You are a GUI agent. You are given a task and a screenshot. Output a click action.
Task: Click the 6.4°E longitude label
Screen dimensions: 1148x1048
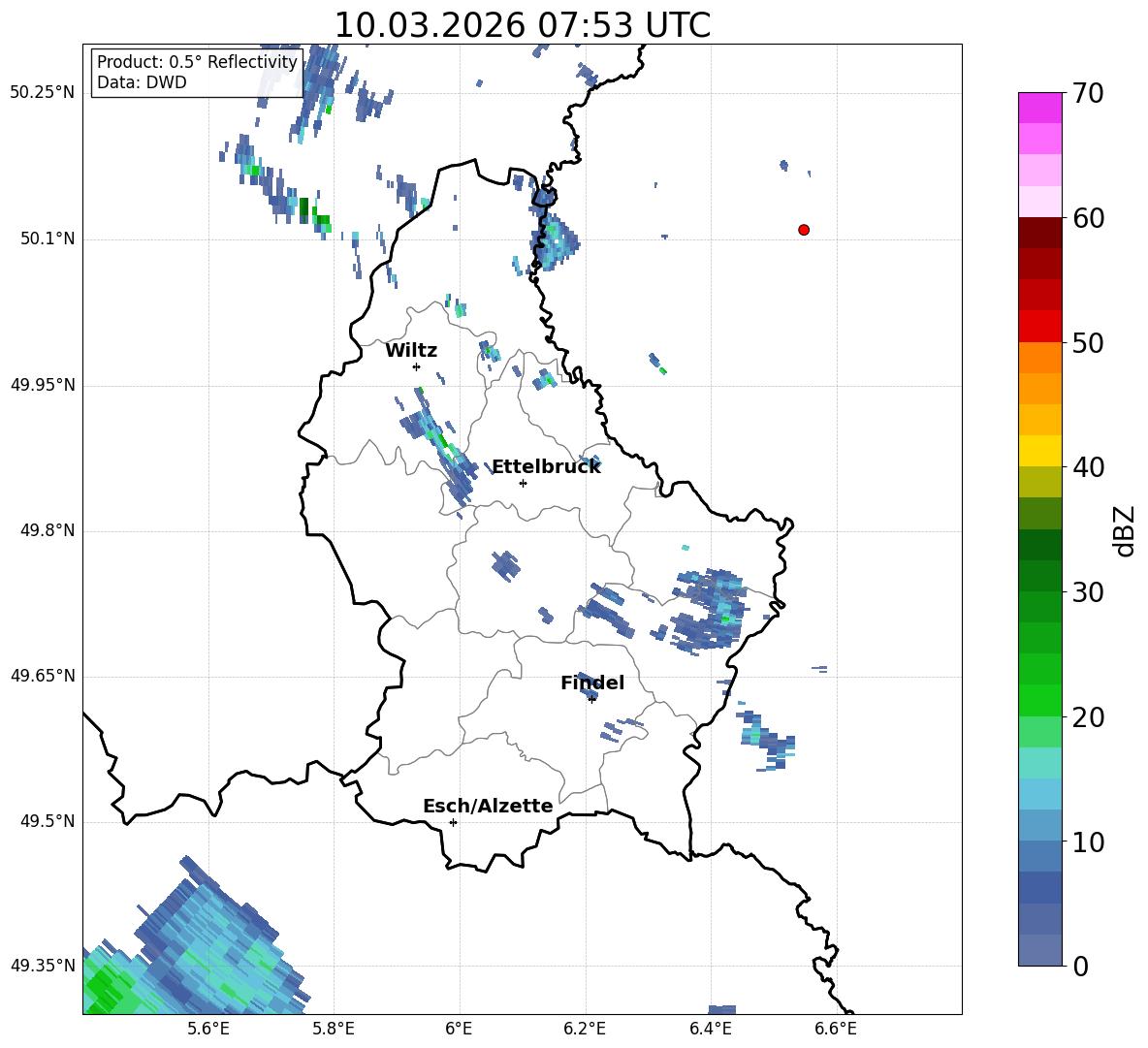click(710, 1029)
